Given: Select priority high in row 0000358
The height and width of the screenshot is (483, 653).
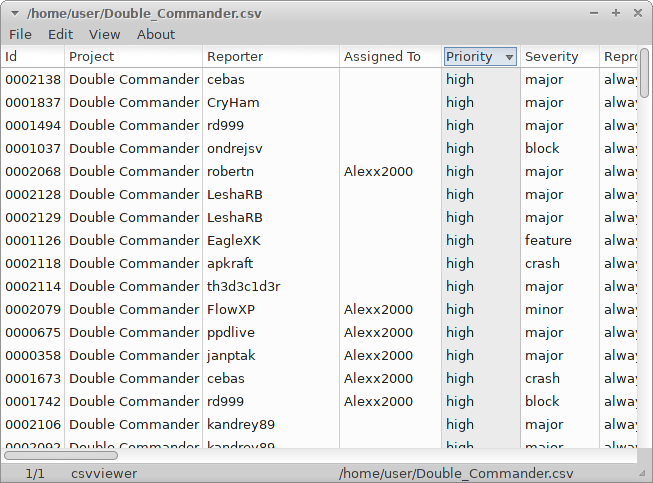Looking at the screenshot, I should [x=460, y=356].
